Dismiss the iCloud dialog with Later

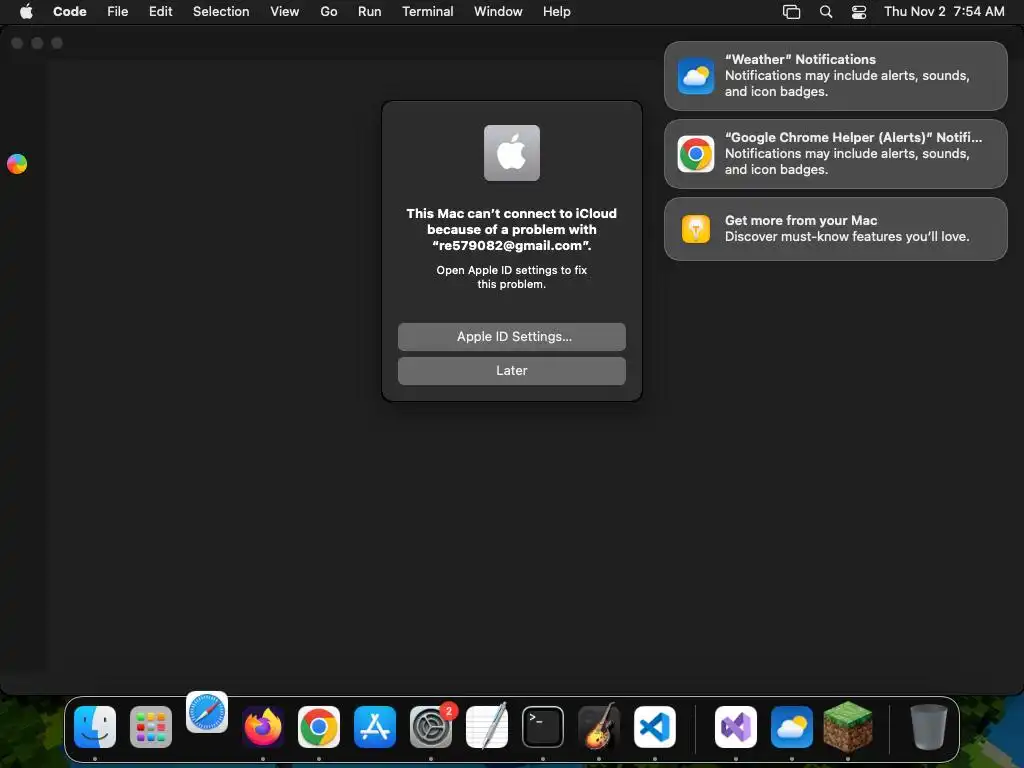point(512,371)
